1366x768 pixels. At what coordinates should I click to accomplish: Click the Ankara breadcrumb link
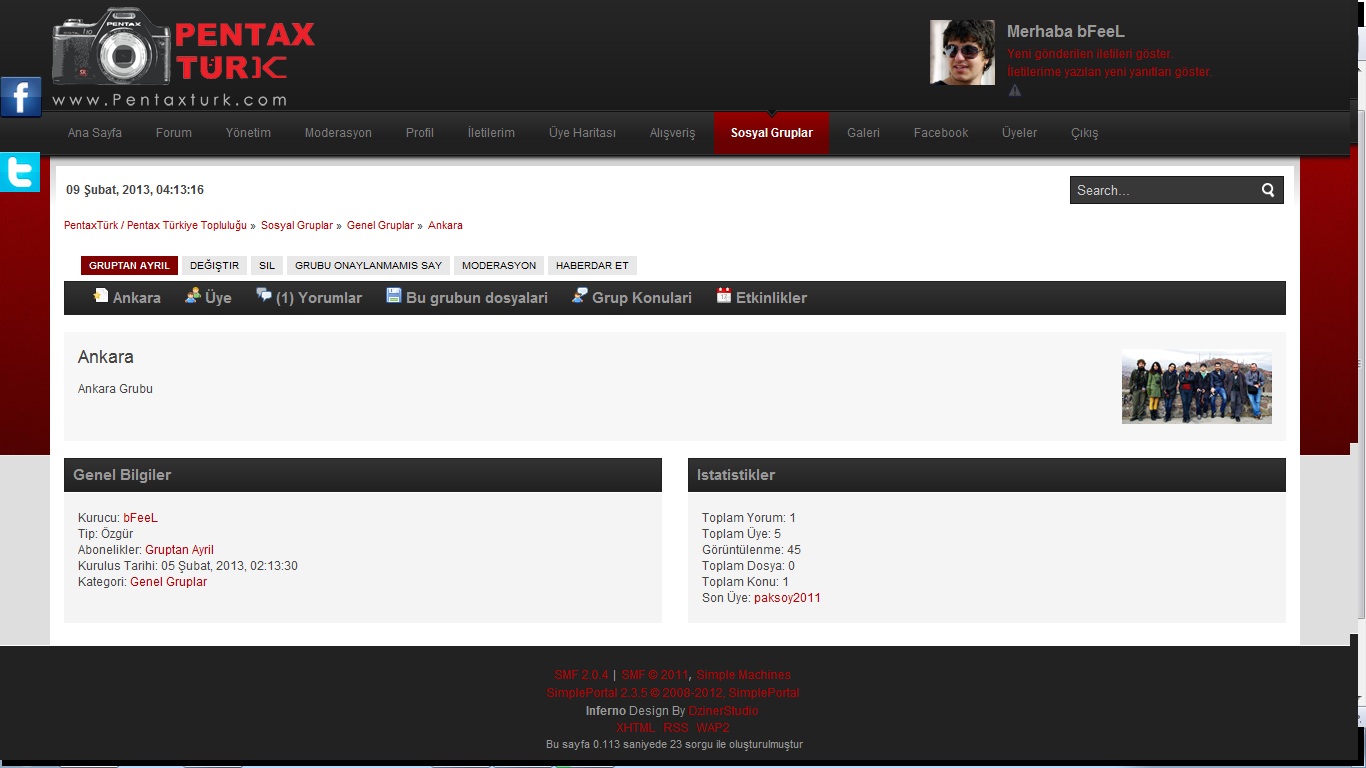point(445,226)
